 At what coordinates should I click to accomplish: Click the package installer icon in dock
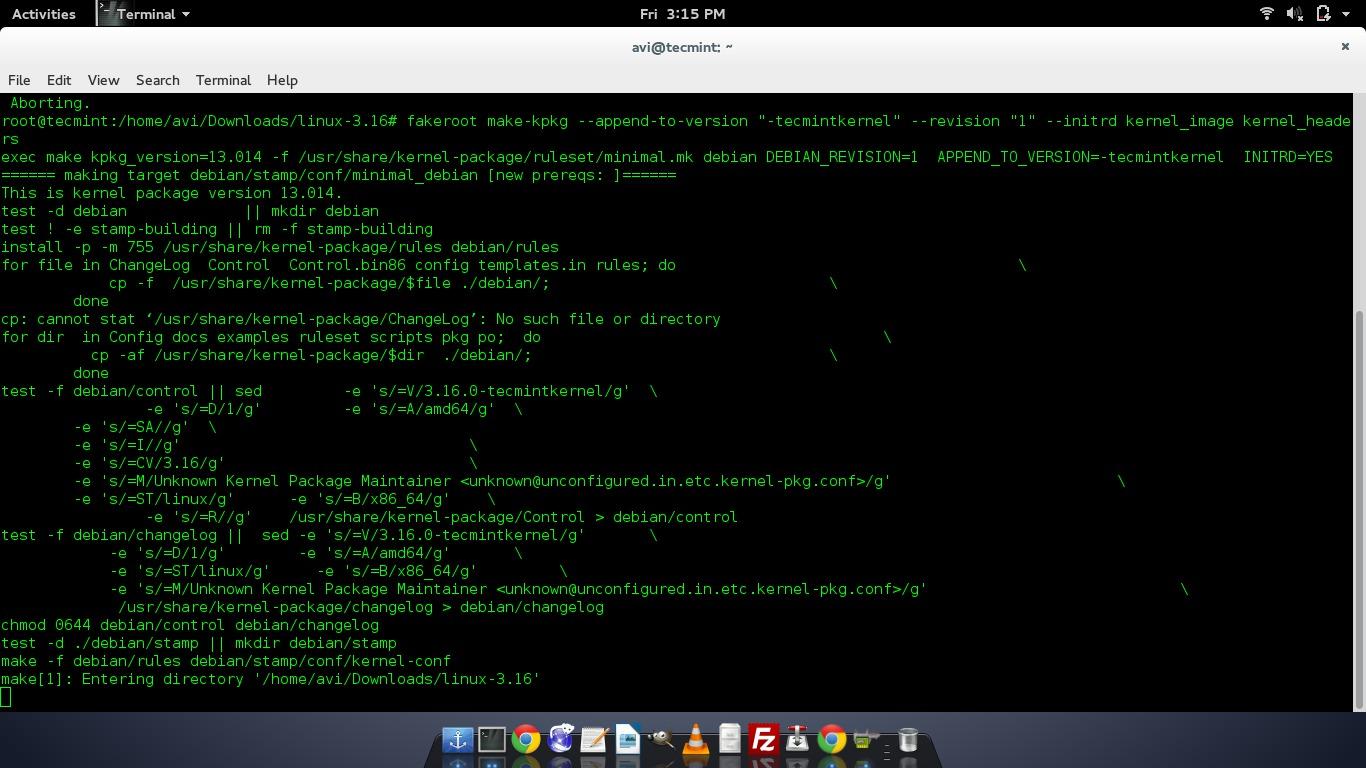pyautogui.click(x=797, y=740)
